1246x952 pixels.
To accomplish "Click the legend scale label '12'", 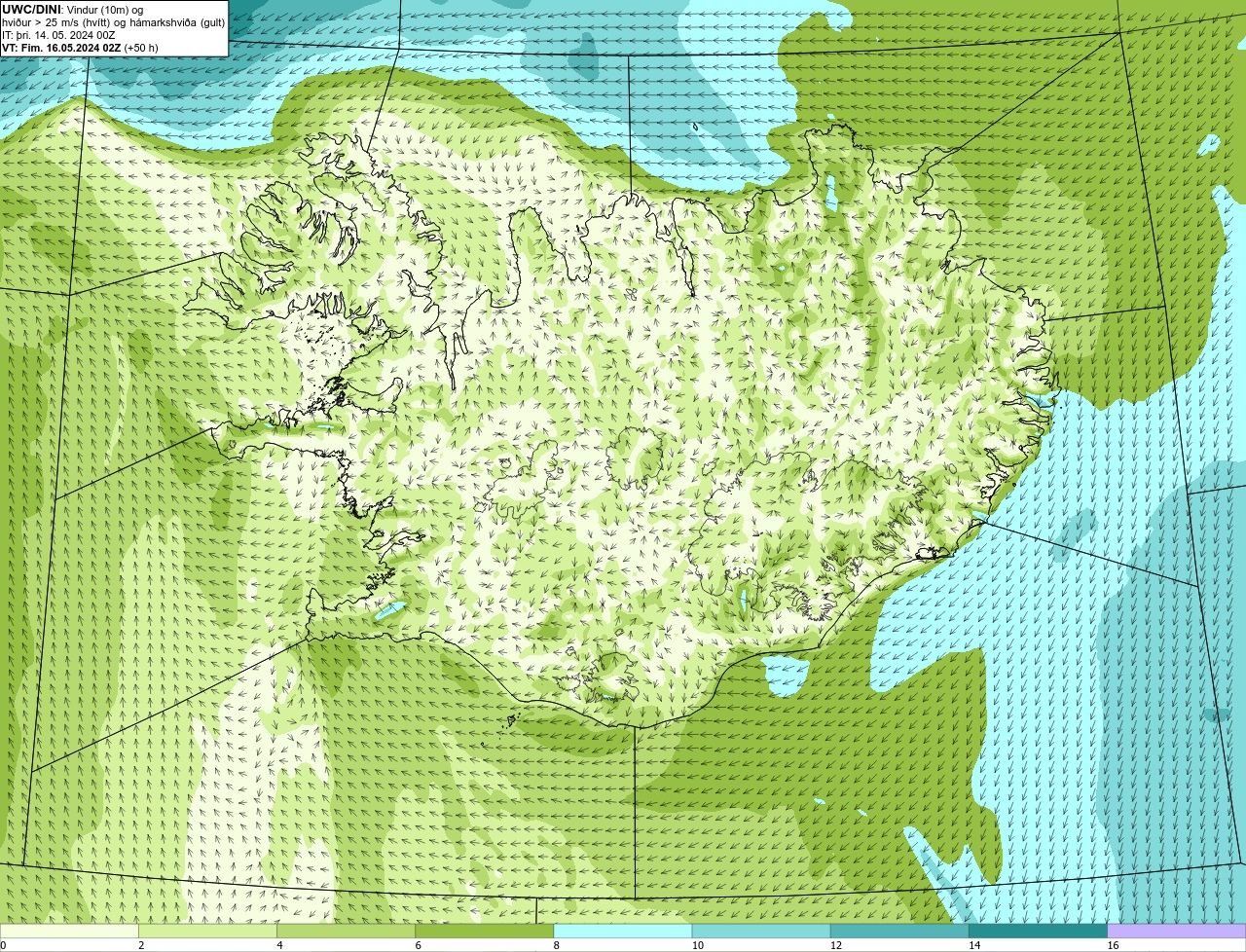I will pos(836,945).
